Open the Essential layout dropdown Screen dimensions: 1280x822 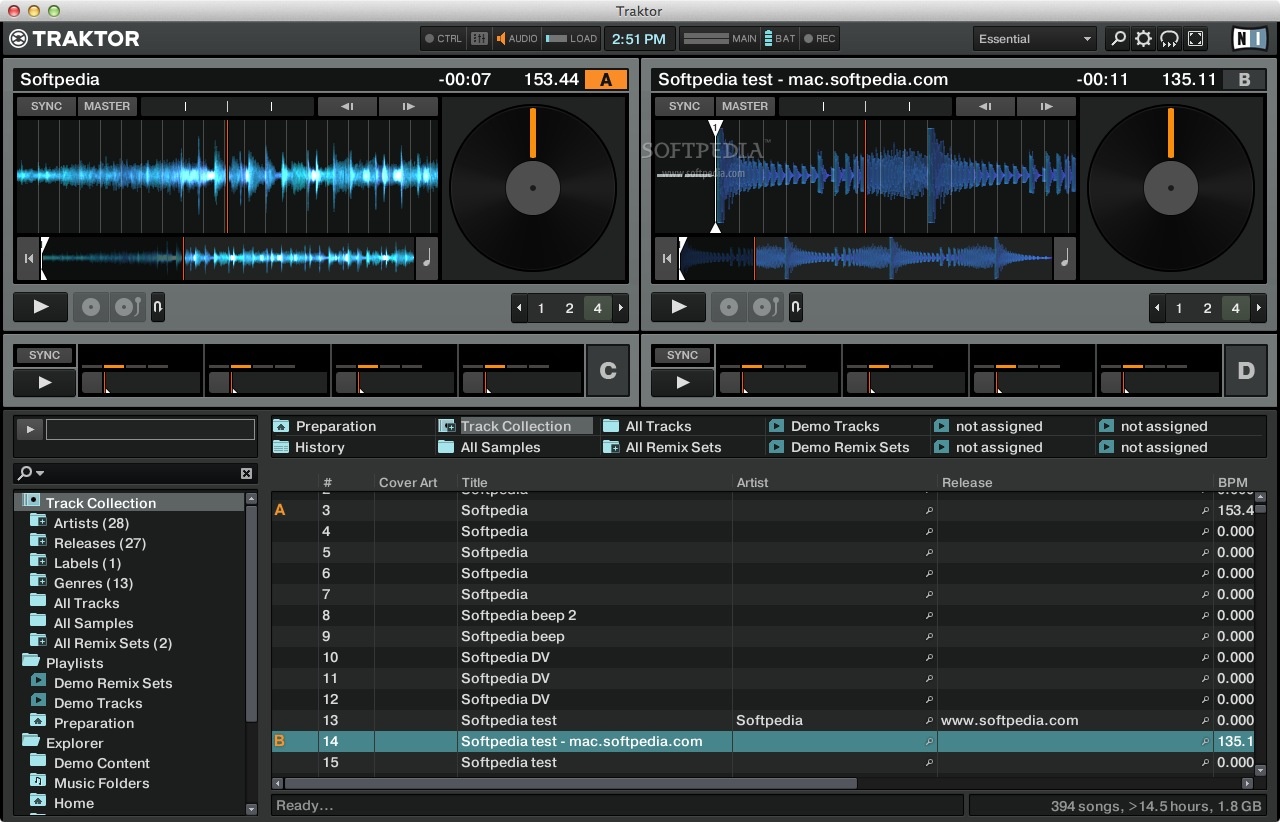click(x=1034, y=39)
